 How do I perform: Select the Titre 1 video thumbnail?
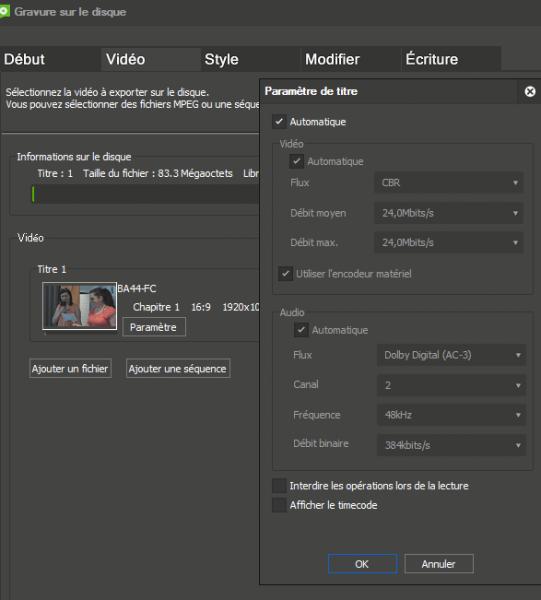point(80,306)
